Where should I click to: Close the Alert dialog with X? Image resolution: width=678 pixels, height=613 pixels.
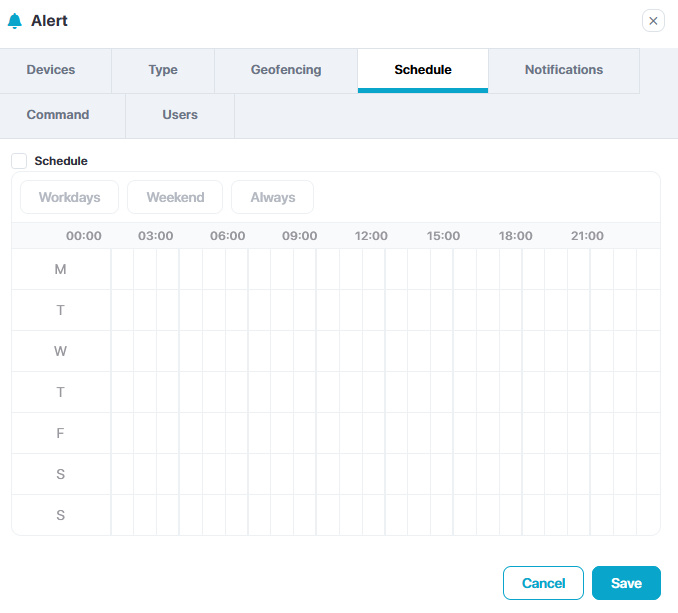(653, 21)
